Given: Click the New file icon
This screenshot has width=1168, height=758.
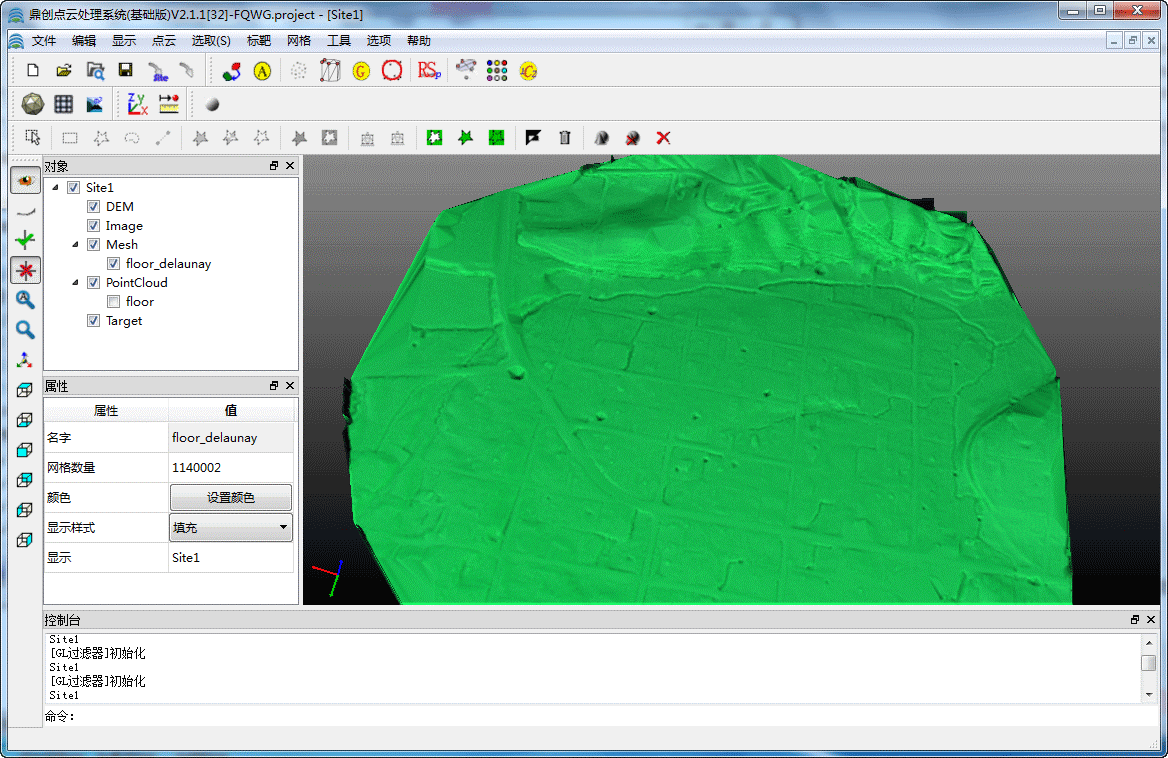Looking at the screenshot, I should click(33, 71).
